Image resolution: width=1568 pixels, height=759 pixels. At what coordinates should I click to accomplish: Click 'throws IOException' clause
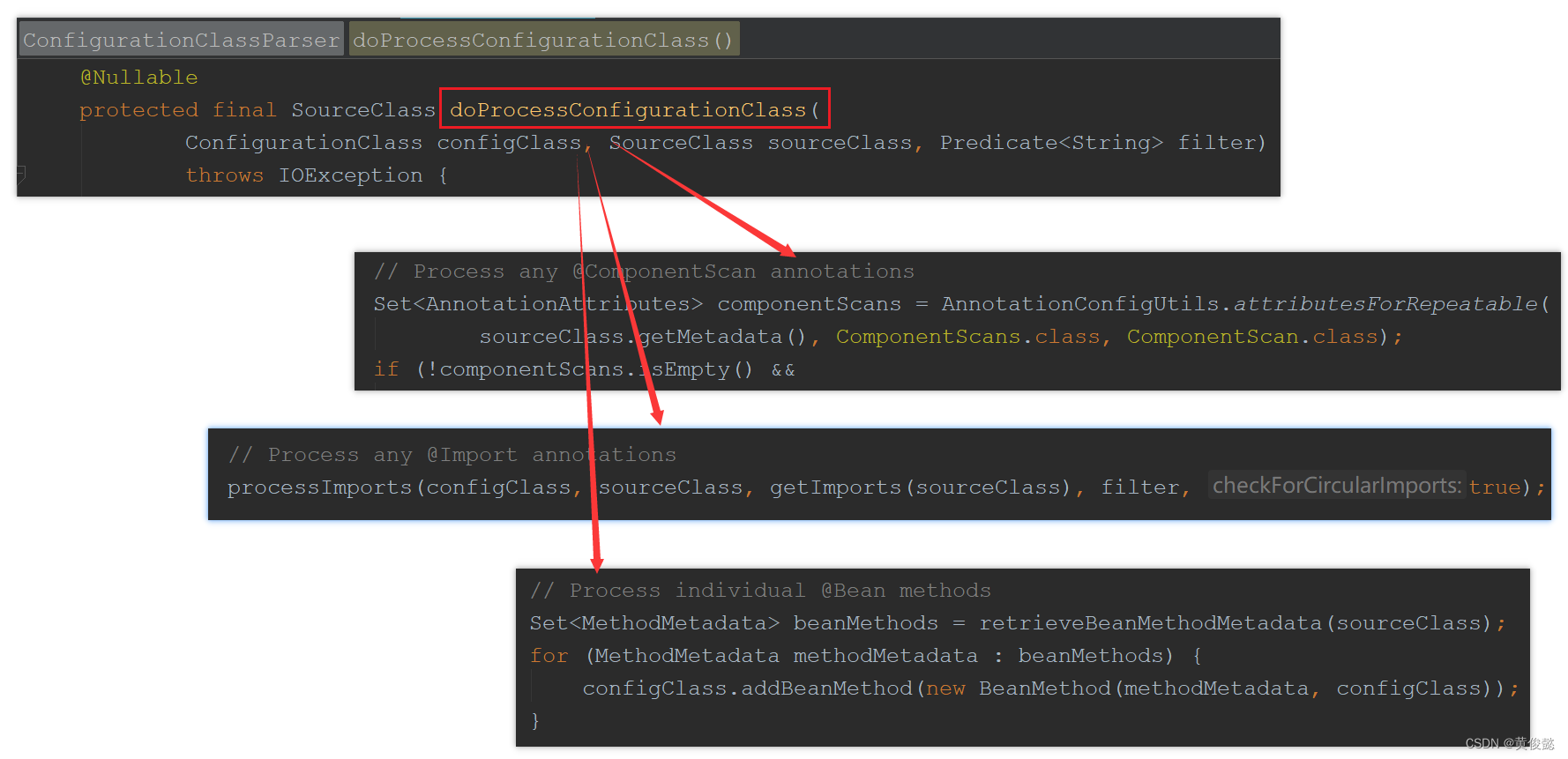click(x=304, y=175)
